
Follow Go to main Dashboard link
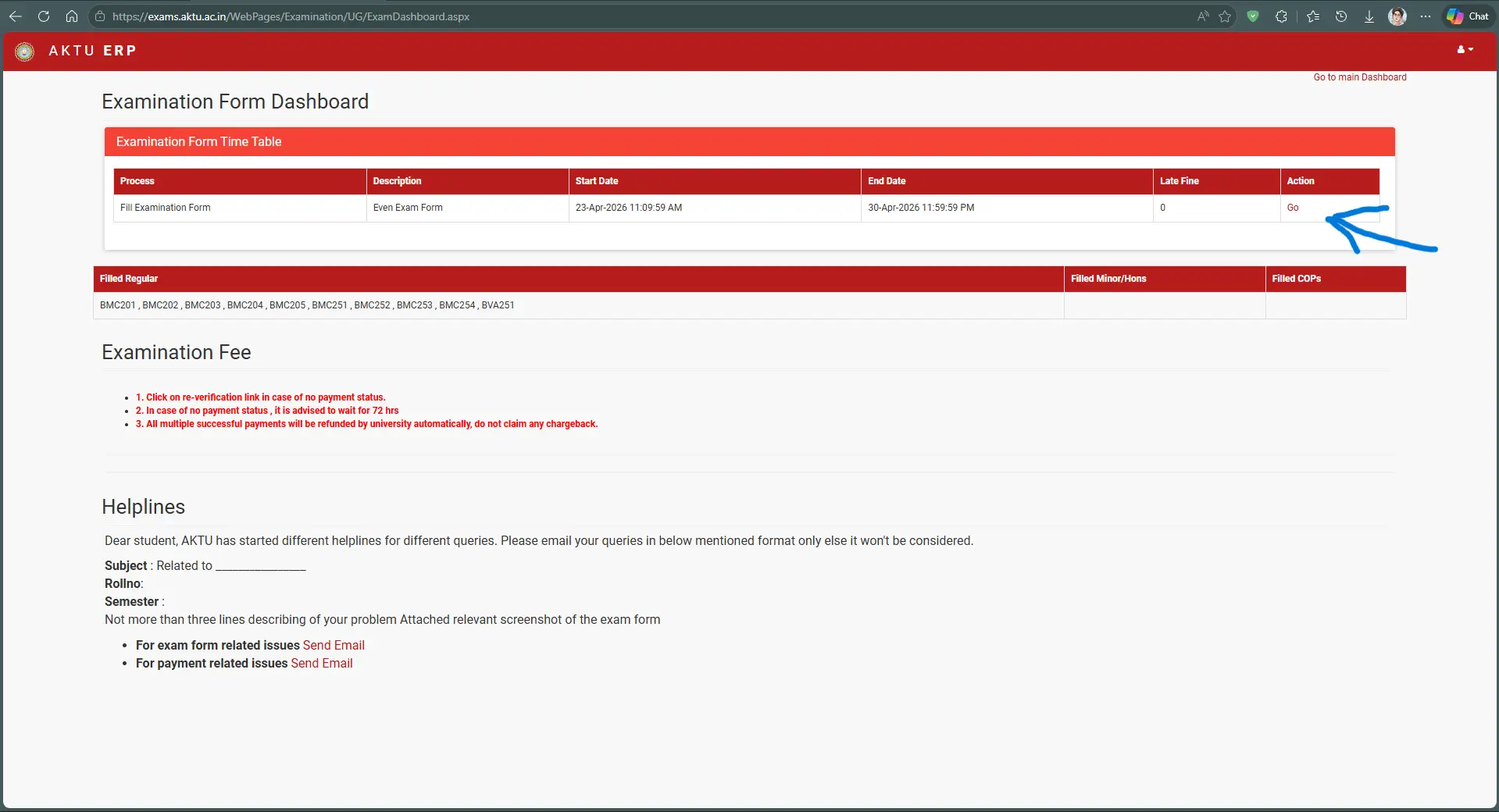[1359, 77]
